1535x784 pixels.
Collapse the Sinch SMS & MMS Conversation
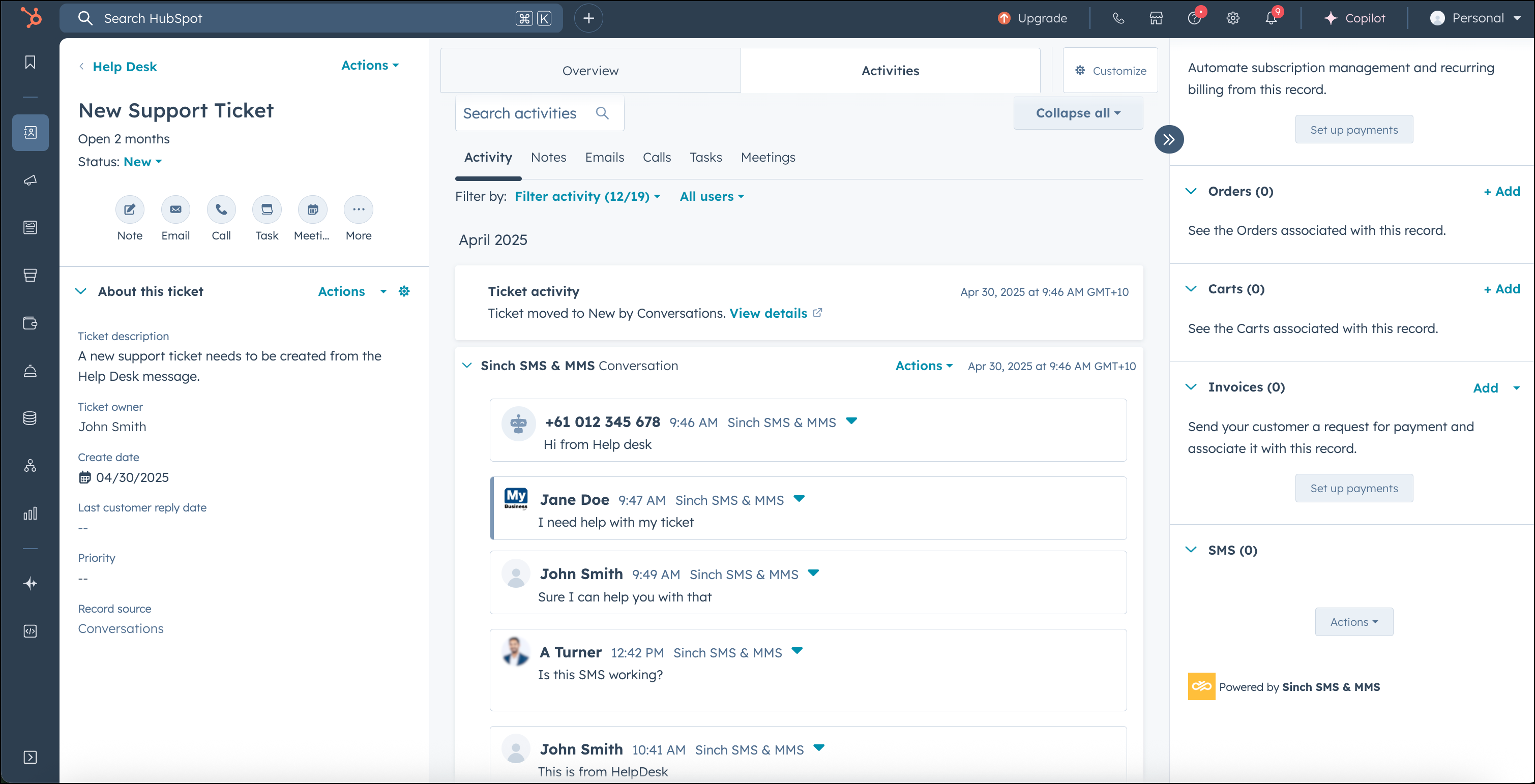coord(467,365)
